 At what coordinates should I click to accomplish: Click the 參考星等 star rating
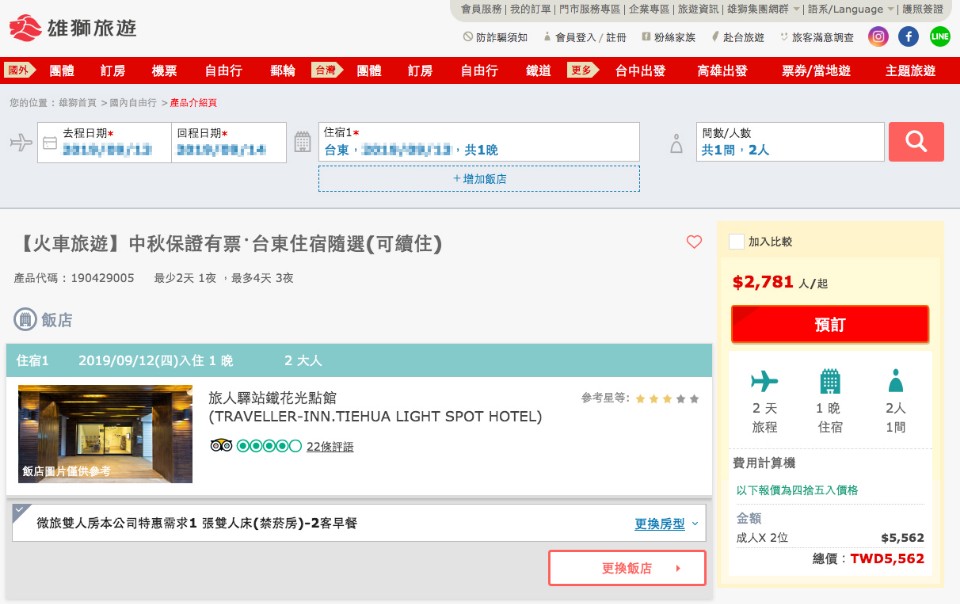667,398
